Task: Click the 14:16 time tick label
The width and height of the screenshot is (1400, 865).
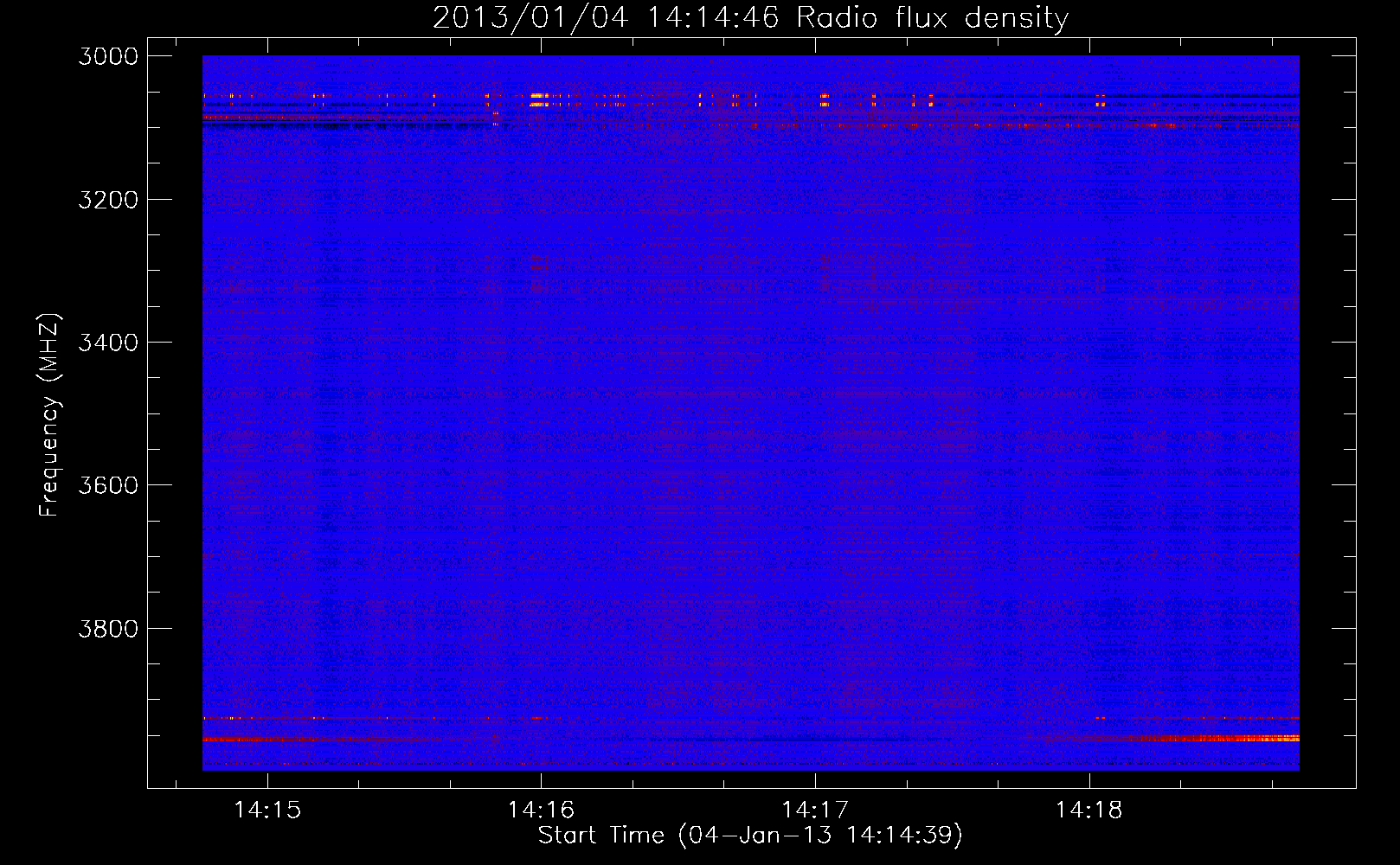Action: tap(541, 810)
